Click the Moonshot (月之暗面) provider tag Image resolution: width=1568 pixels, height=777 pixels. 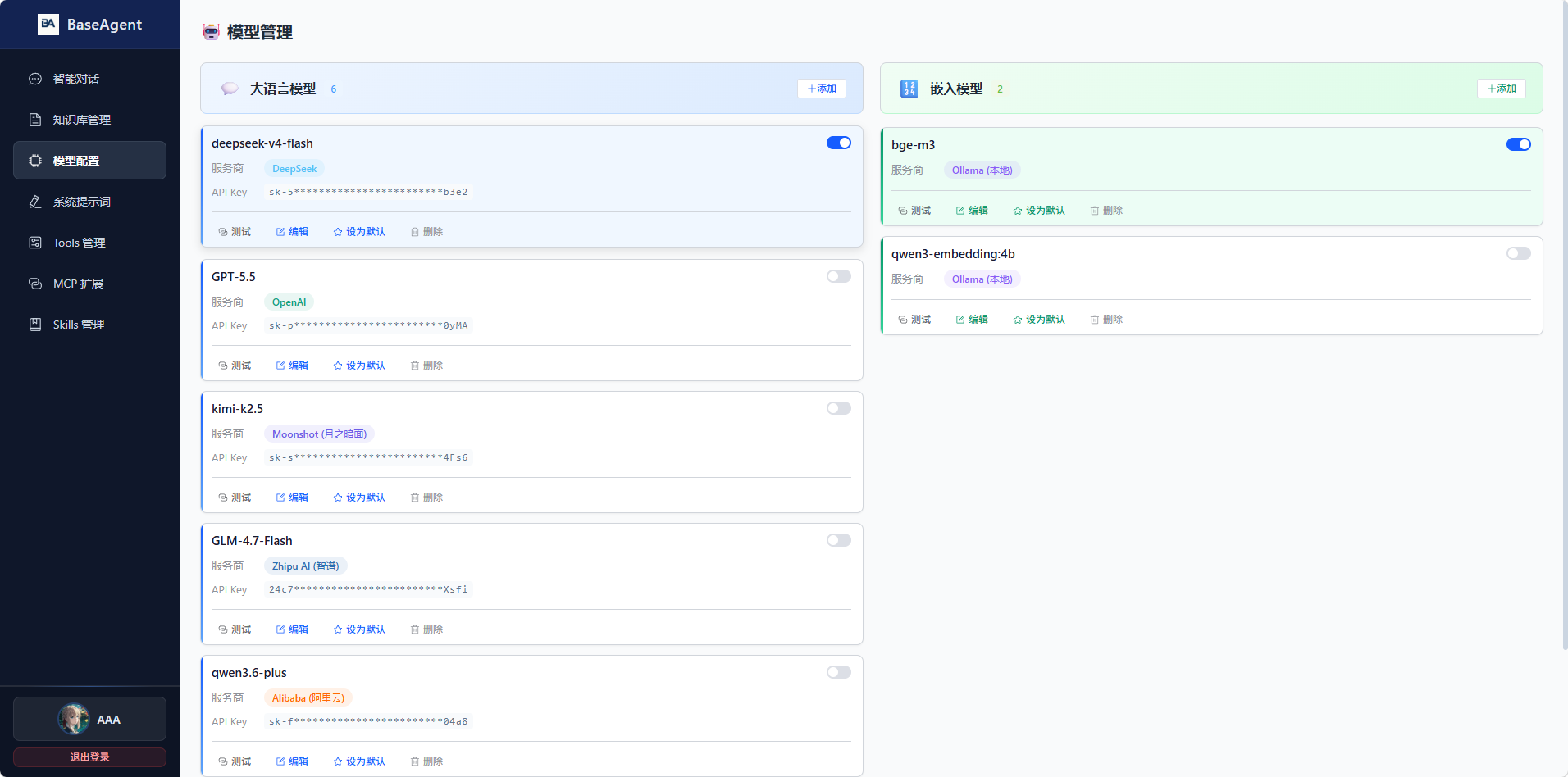tap(319, 434)
